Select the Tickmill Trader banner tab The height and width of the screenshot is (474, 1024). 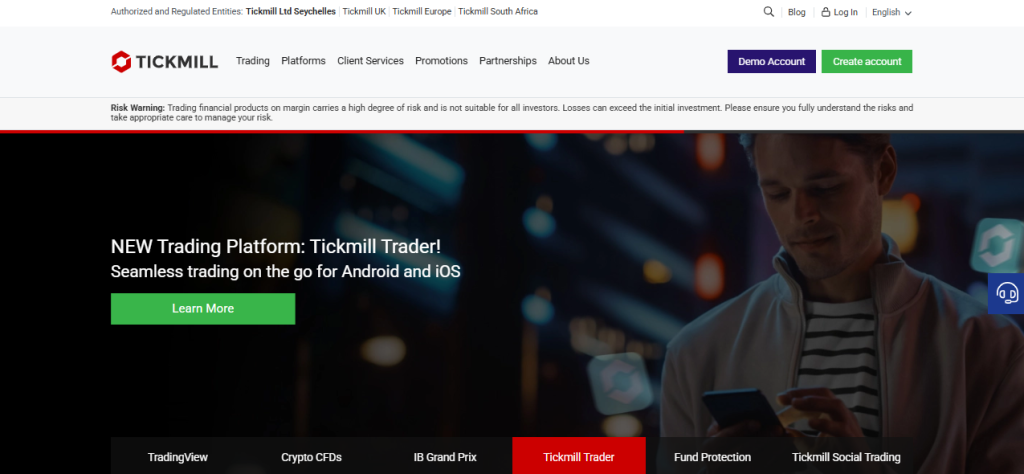[x=579, y=456]
